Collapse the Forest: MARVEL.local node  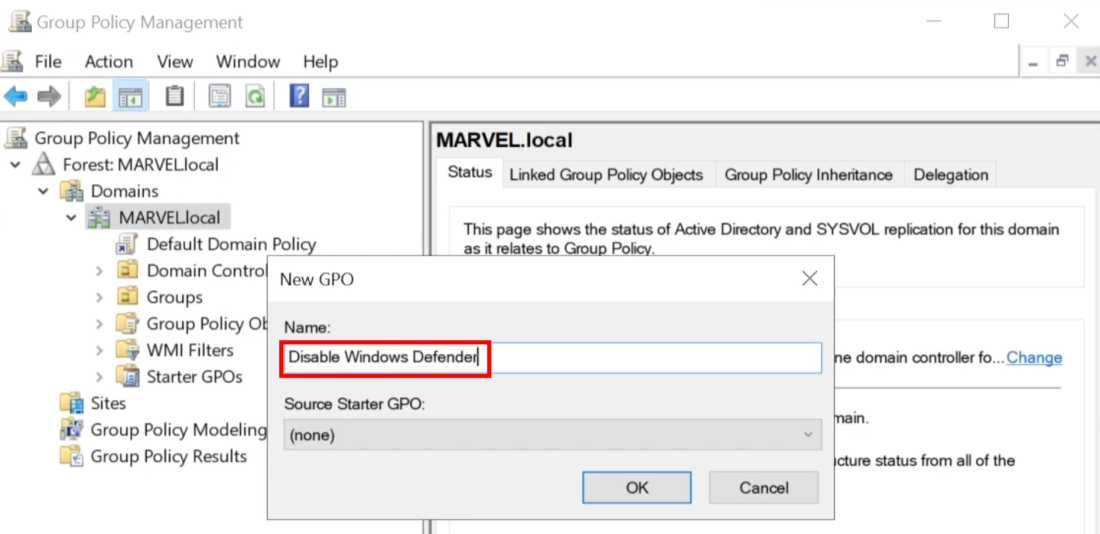(16, 165)
